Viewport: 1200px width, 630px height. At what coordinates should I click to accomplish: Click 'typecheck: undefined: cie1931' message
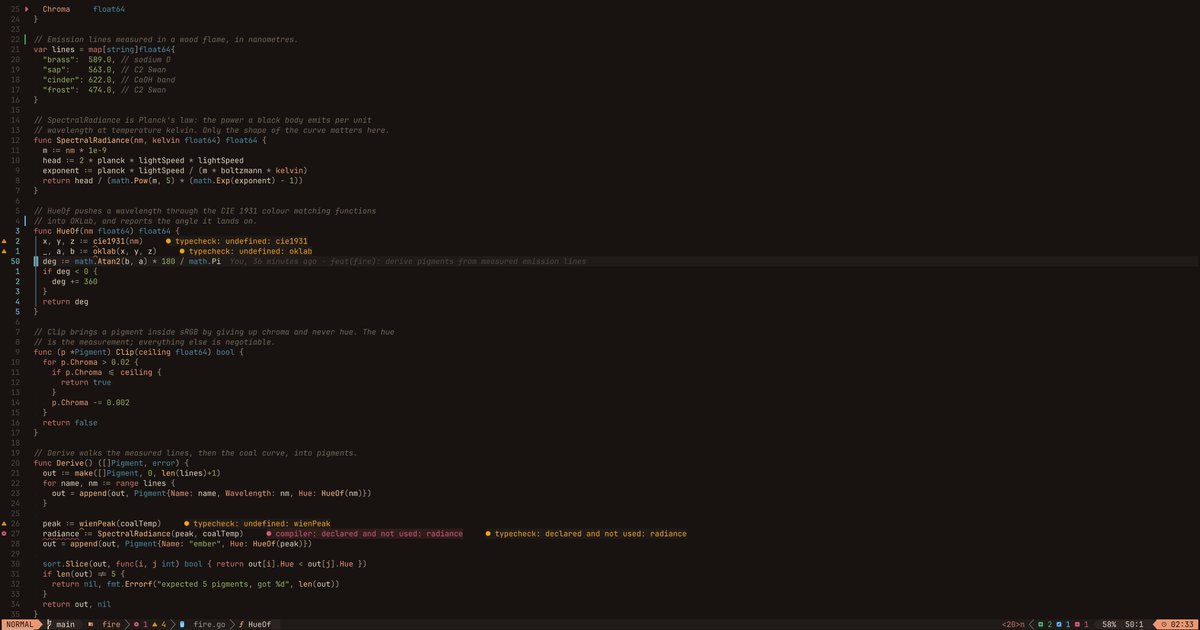(241, 242)
